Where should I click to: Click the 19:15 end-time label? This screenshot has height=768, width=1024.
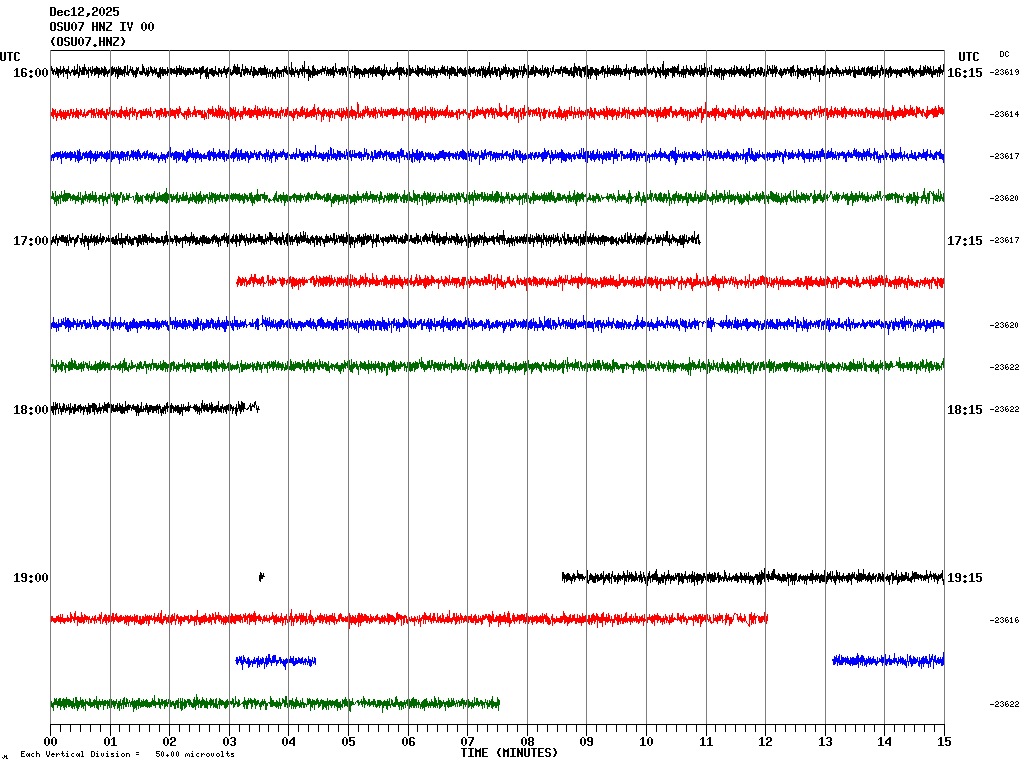click(x=964, y=578)
